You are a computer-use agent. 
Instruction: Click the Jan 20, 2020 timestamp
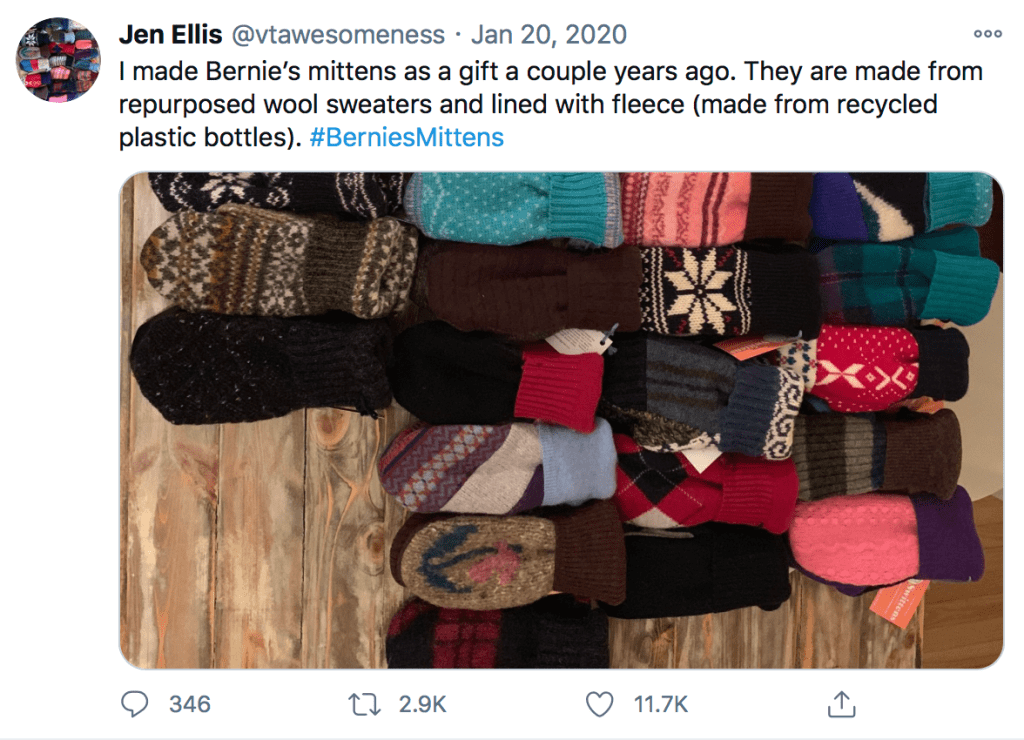click(549, 35)
